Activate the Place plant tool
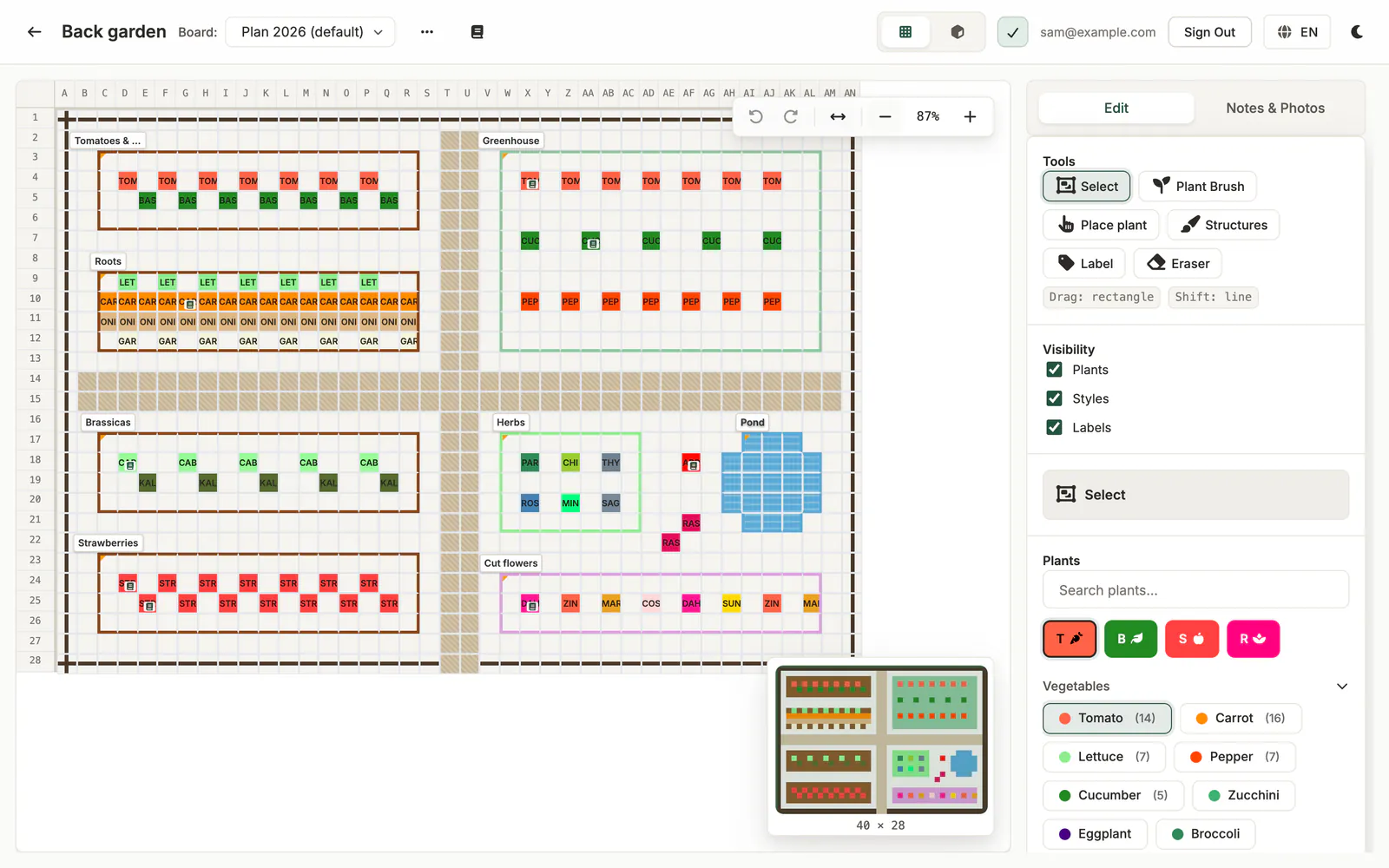Screen dimensions: 1389x868 point(1102,225)
